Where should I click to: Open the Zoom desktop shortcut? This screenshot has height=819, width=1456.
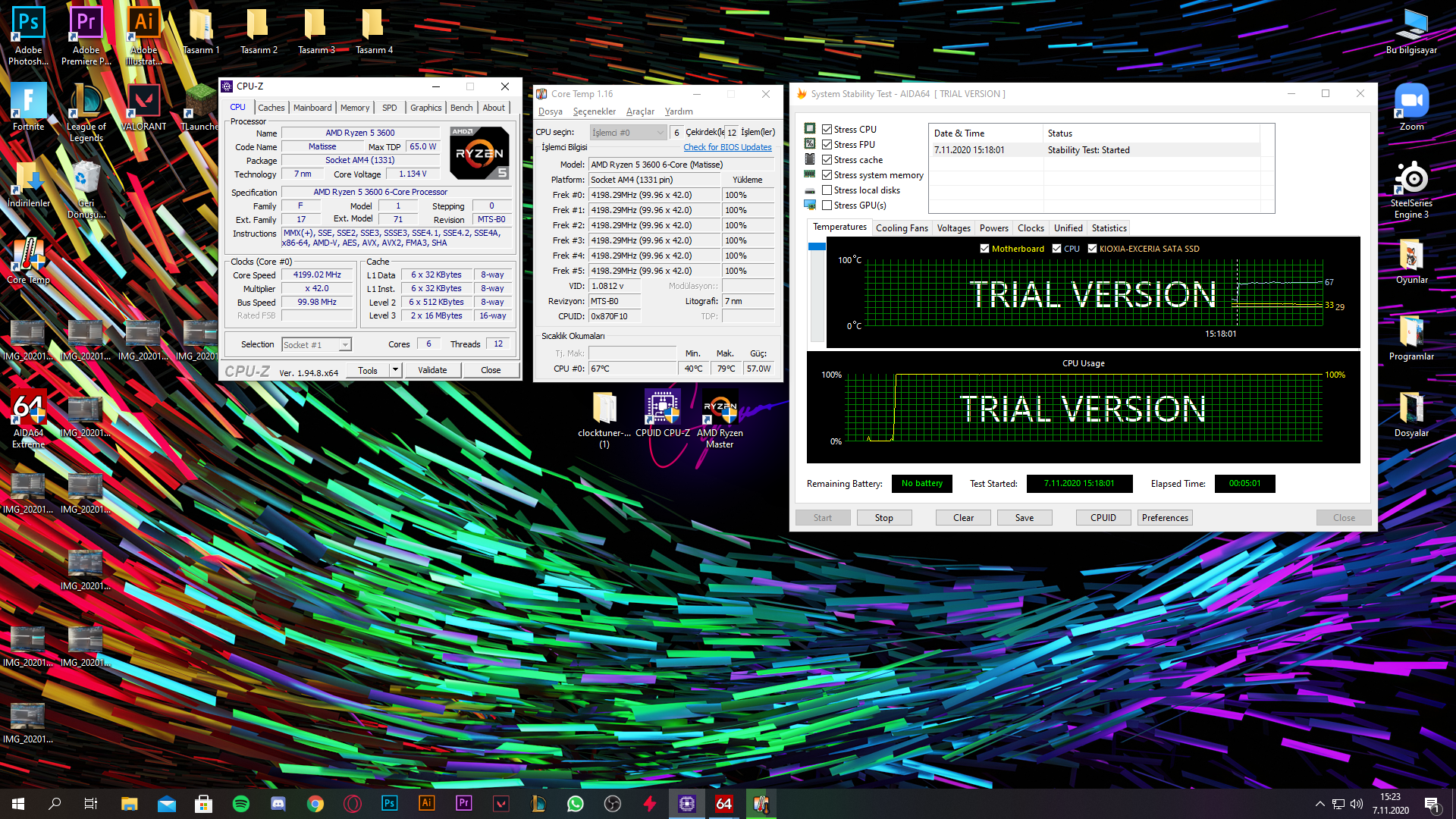pos(1411,106)
